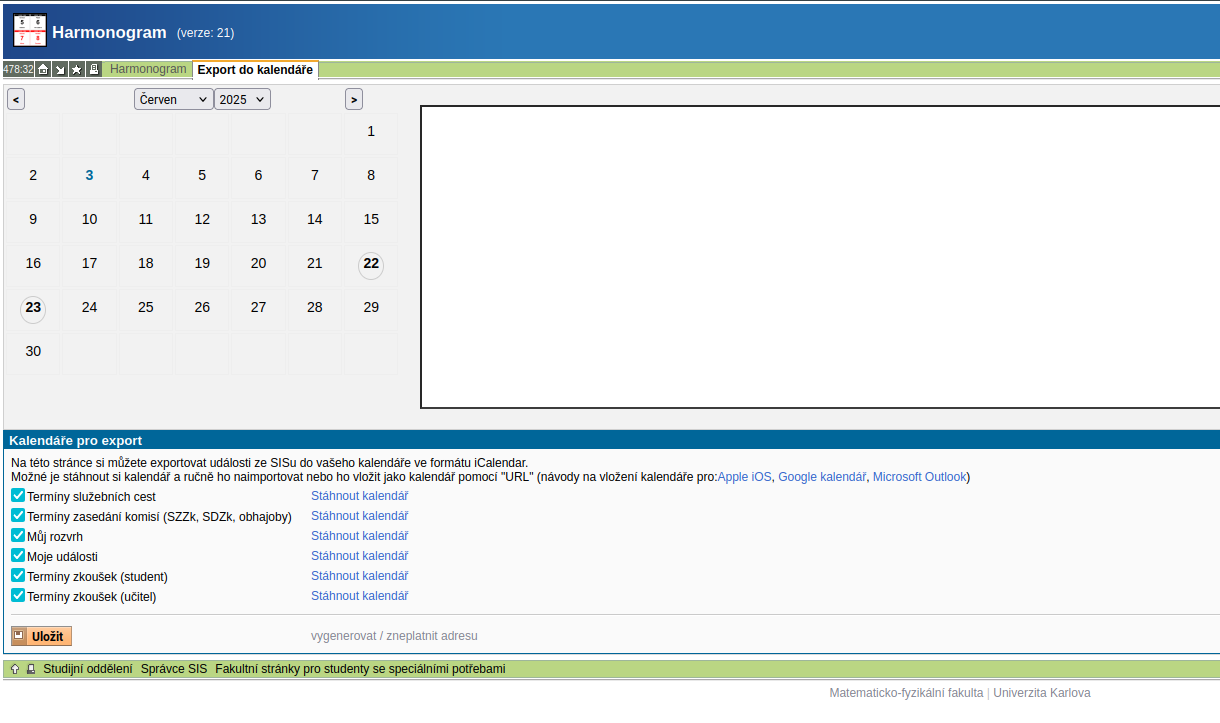1220x723 pixels.
Task: Click the print icon next to the star
Action: pyautogui.click(x=93, y=70)
